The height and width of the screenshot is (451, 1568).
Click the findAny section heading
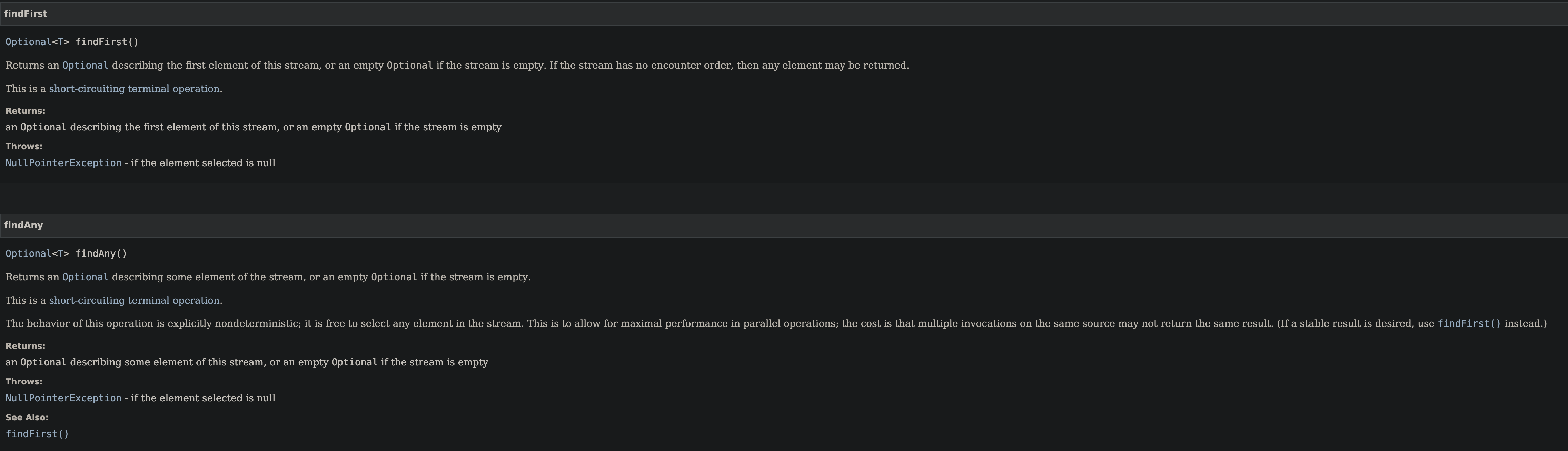tap(23, 225)
